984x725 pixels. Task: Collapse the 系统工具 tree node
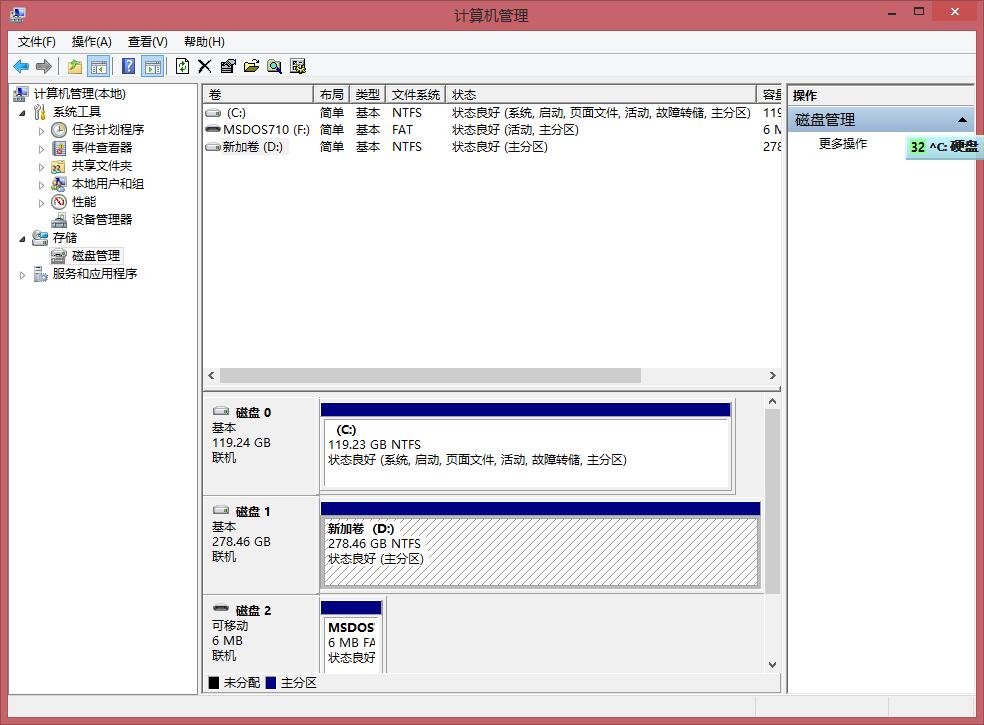coord(23,113)
